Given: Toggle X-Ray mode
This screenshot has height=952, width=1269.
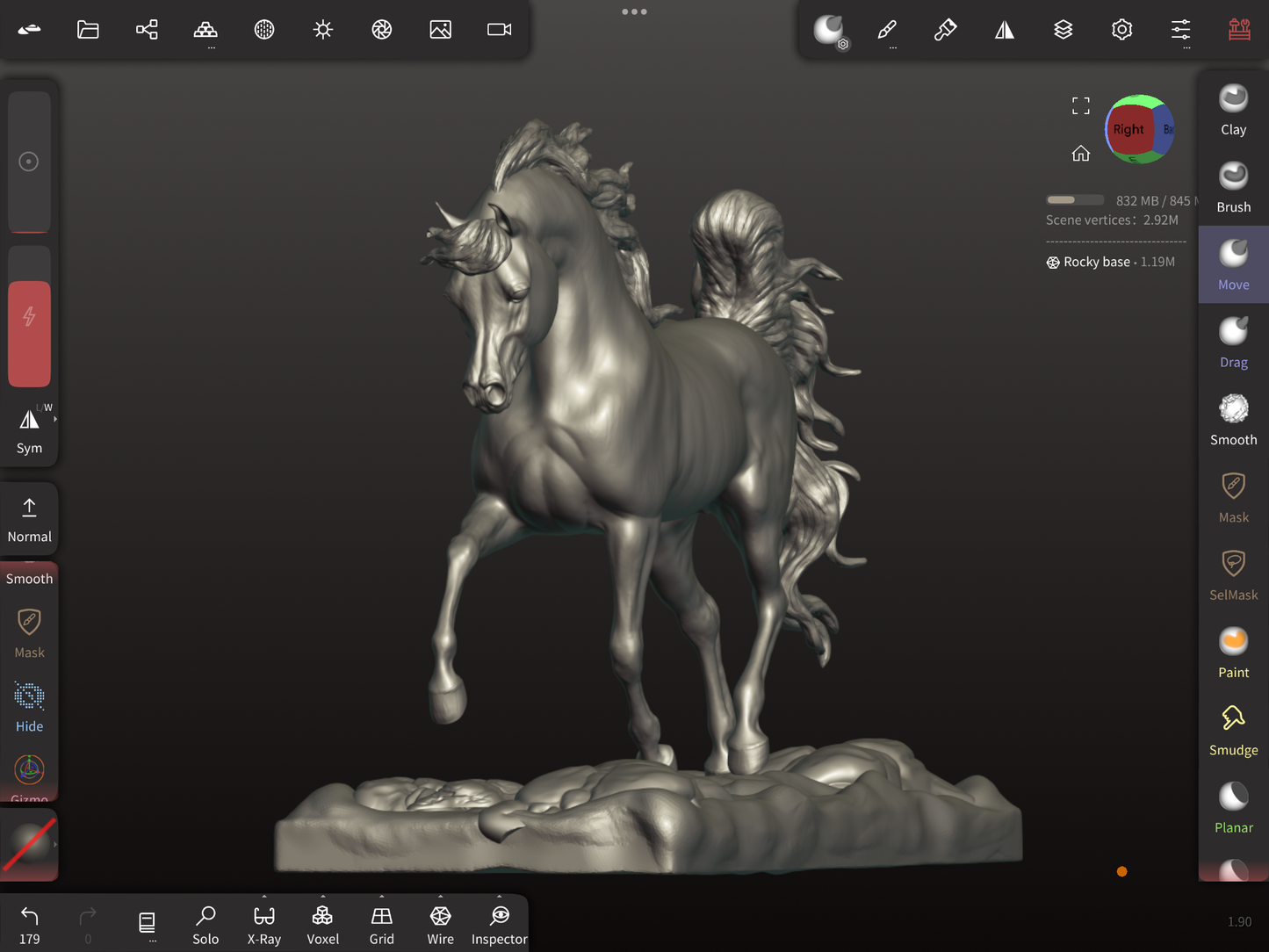Looking at the screenshot, I should (263, 924).
